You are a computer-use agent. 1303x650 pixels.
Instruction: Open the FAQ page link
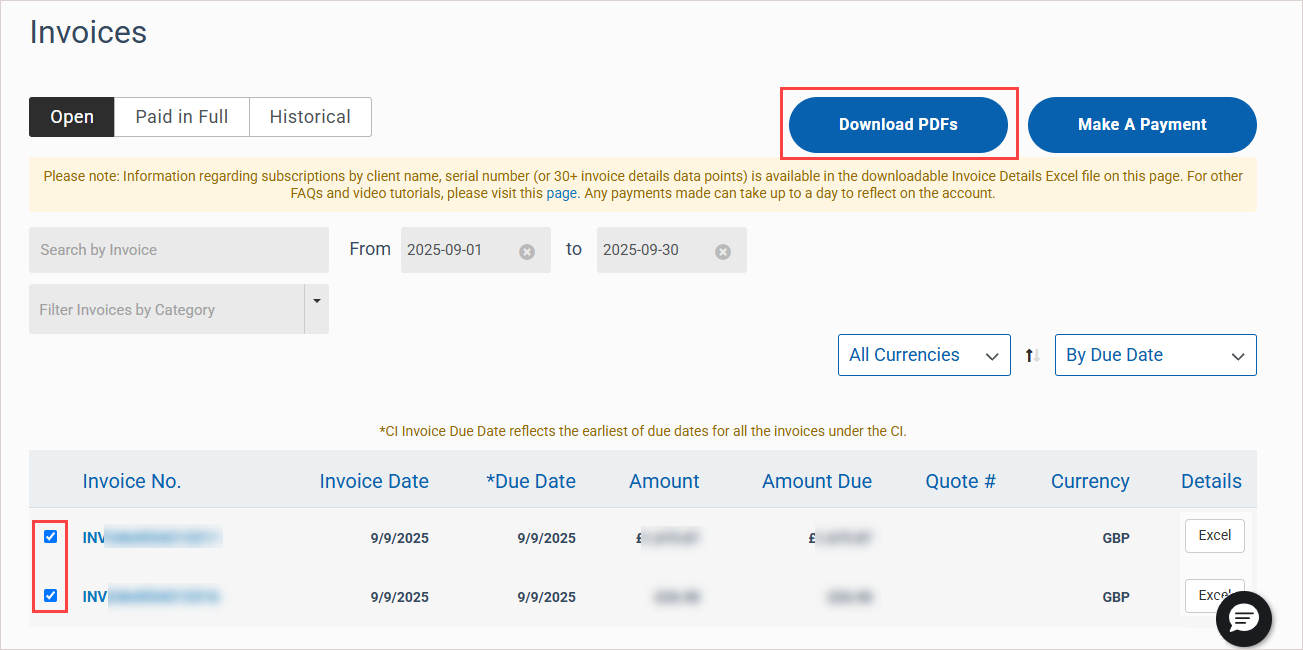tap(561, 193)
